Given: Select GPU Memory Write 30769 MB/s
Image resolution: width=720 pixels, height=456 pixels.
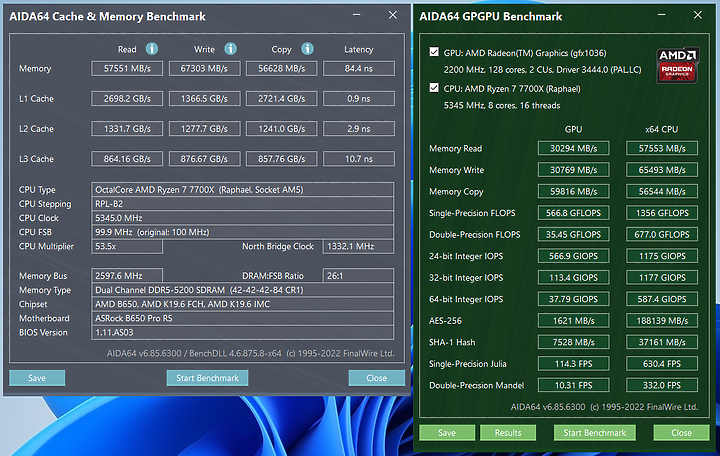Looking at the screenshot, I should click(x=574, y=170).
